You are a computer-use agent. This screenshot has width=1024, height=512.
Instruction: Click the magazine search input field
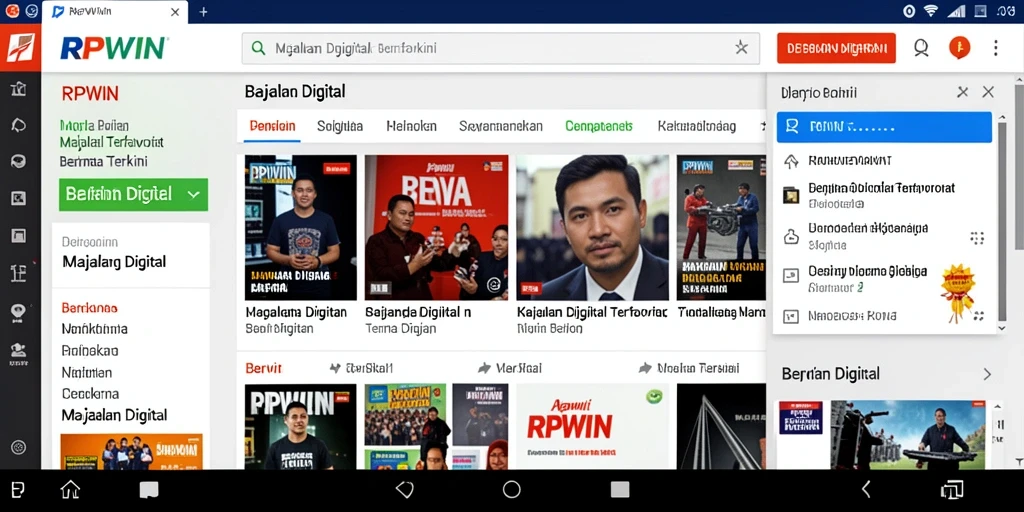[x=500, y=48]
